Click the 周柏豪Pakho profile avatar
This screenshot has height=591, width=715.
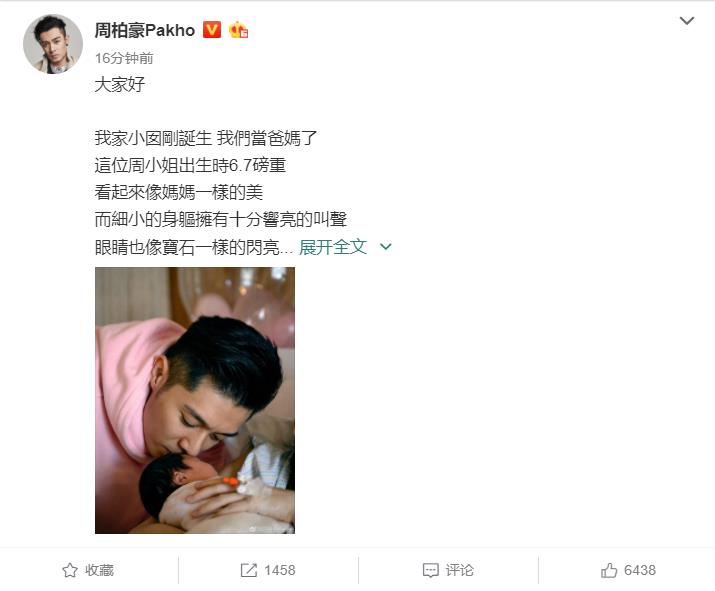click(53, 44)
